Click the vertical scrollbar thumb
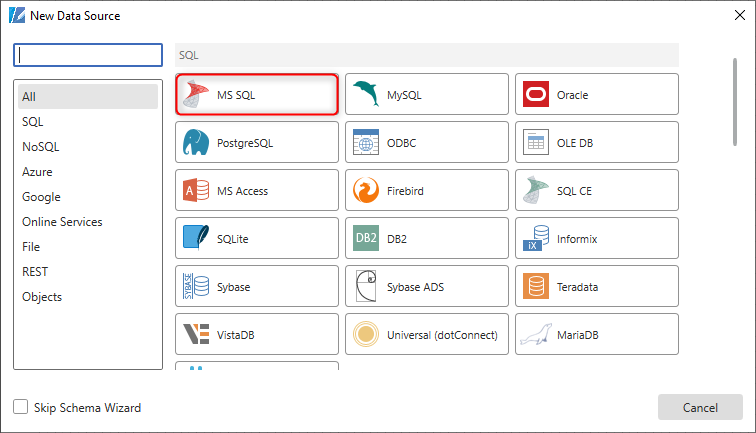Viewport: 756px width, 433px height. [x=735, y=102]
